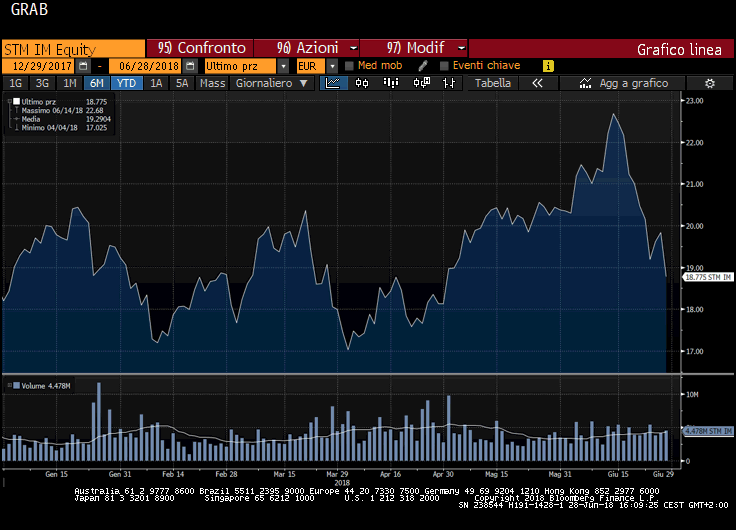
Task: Open the end date calendar picker
Action: 190,66
